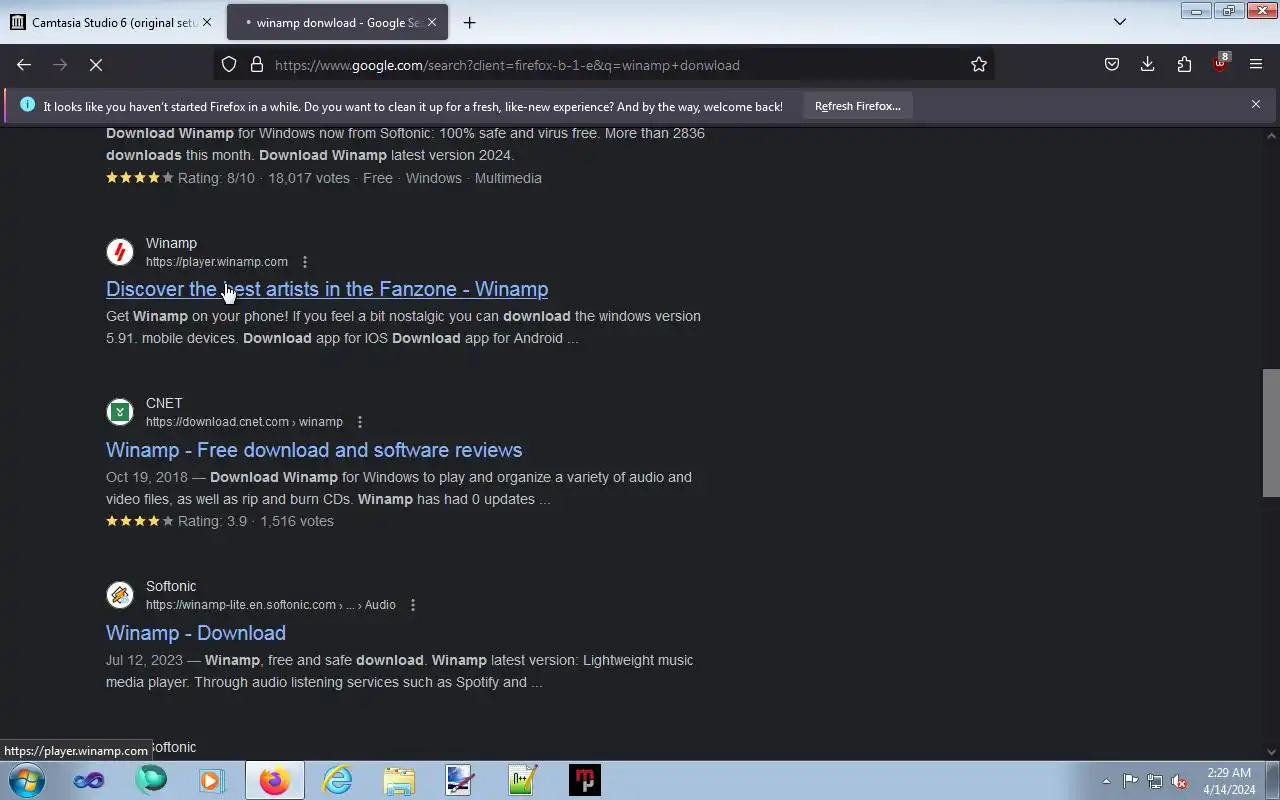
Task: Open options for Softonic winamp-lite result
Action: (413, 605)
